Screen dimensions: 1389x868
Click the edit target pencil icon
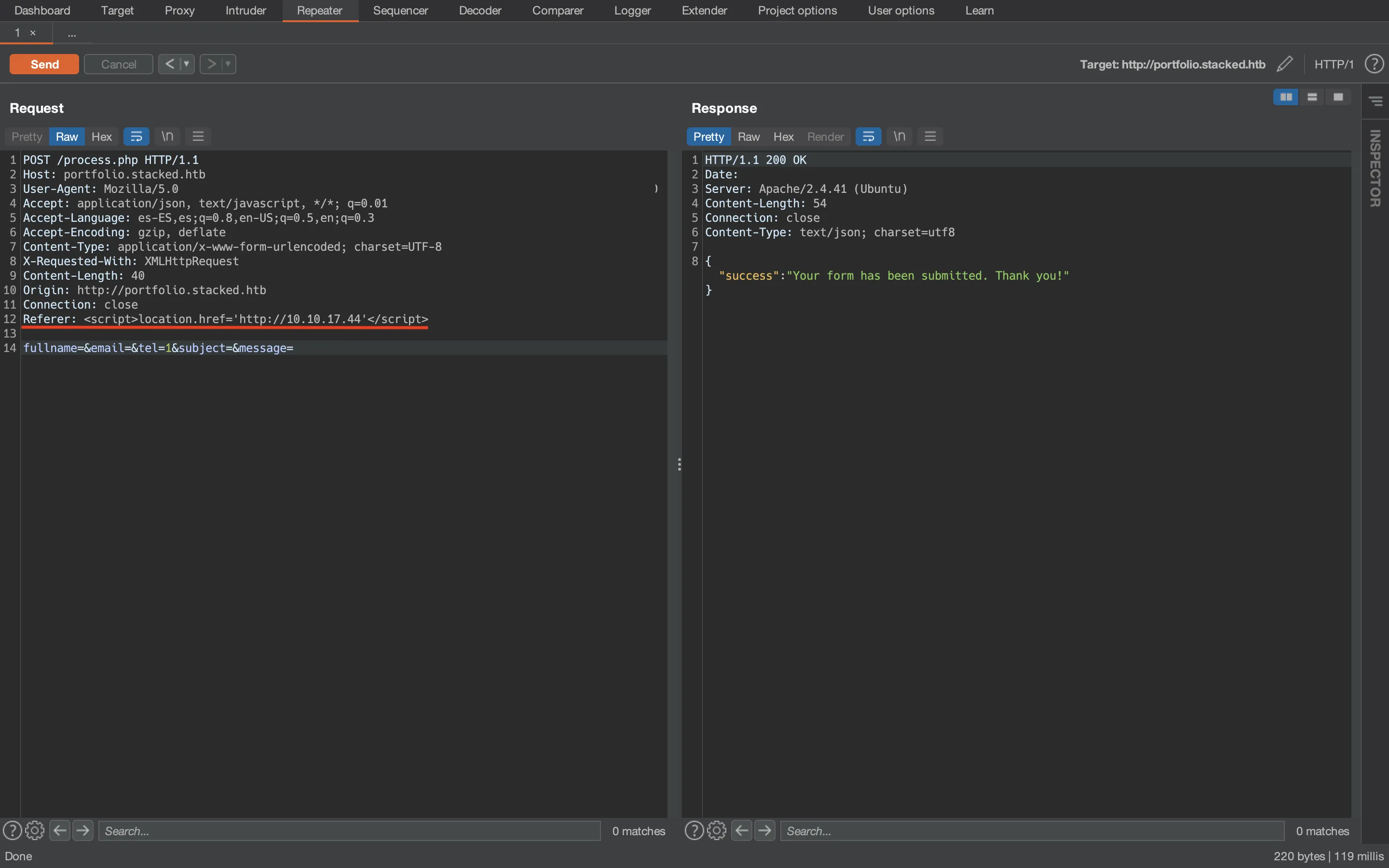(1284, 64)
